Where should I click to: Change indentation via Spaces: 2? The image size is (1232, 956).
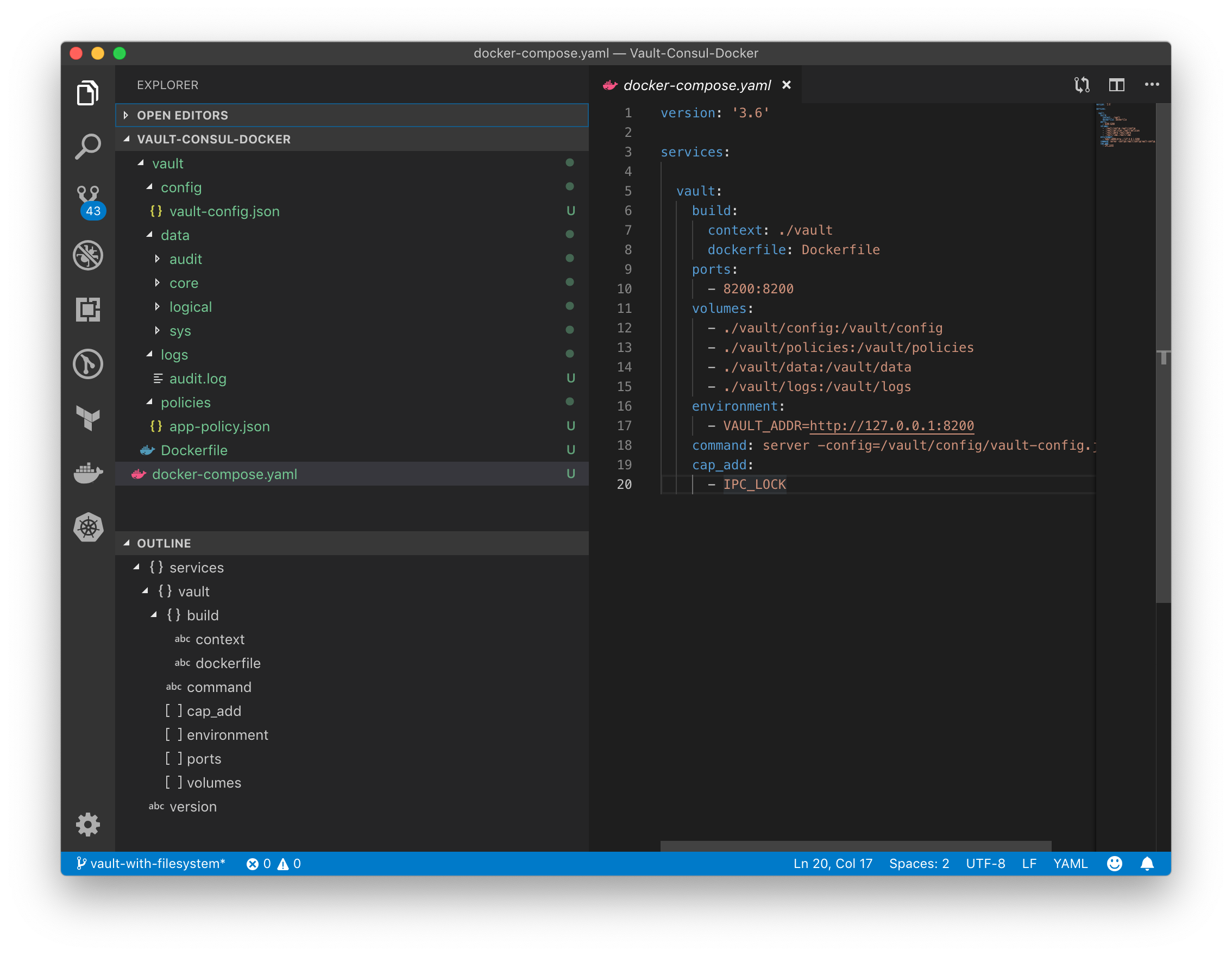point(919,864)
